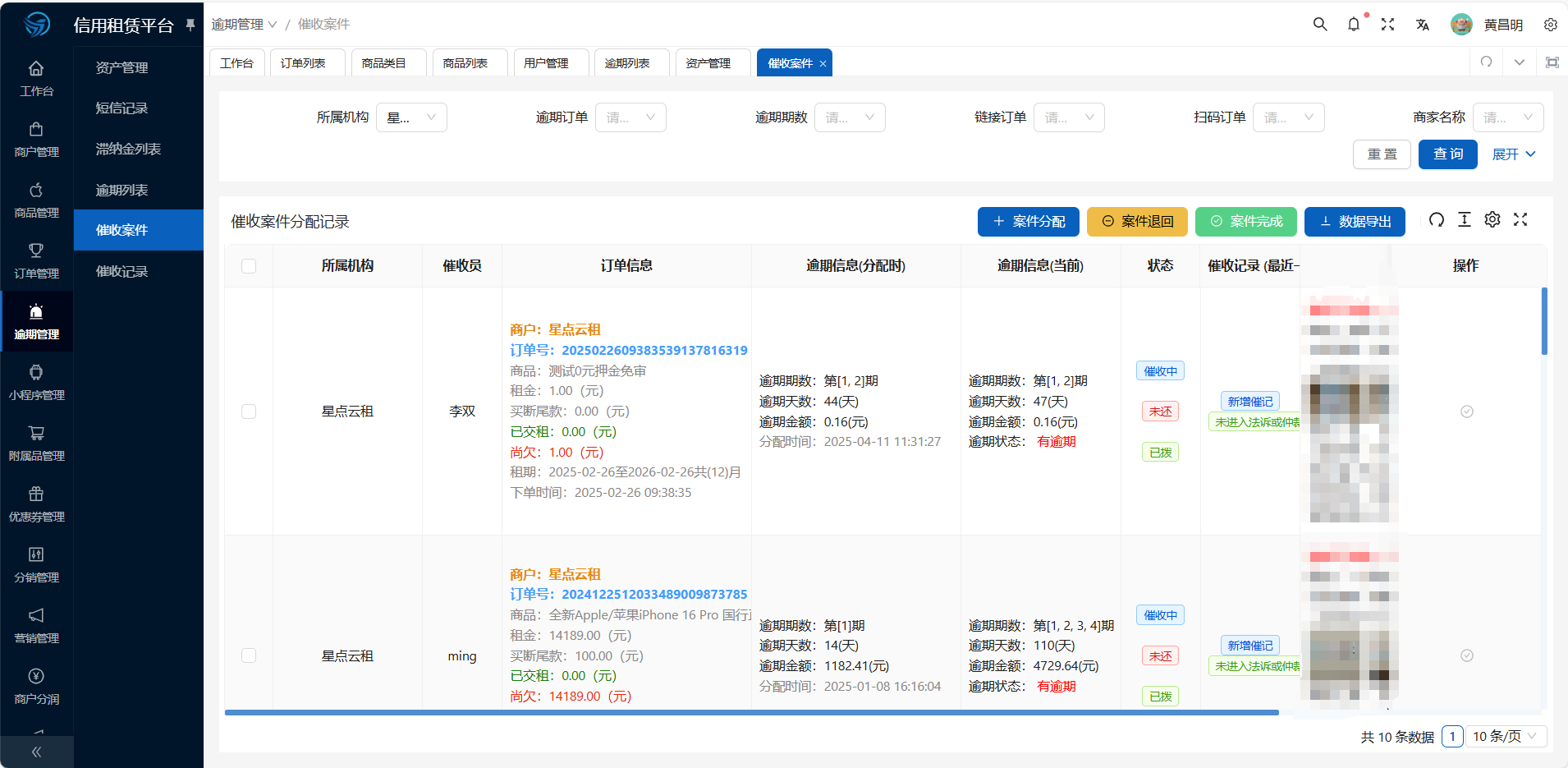Open 商品管理 in the sidebar
This screenshot has width=1568, height=768.
coord(36,200)
